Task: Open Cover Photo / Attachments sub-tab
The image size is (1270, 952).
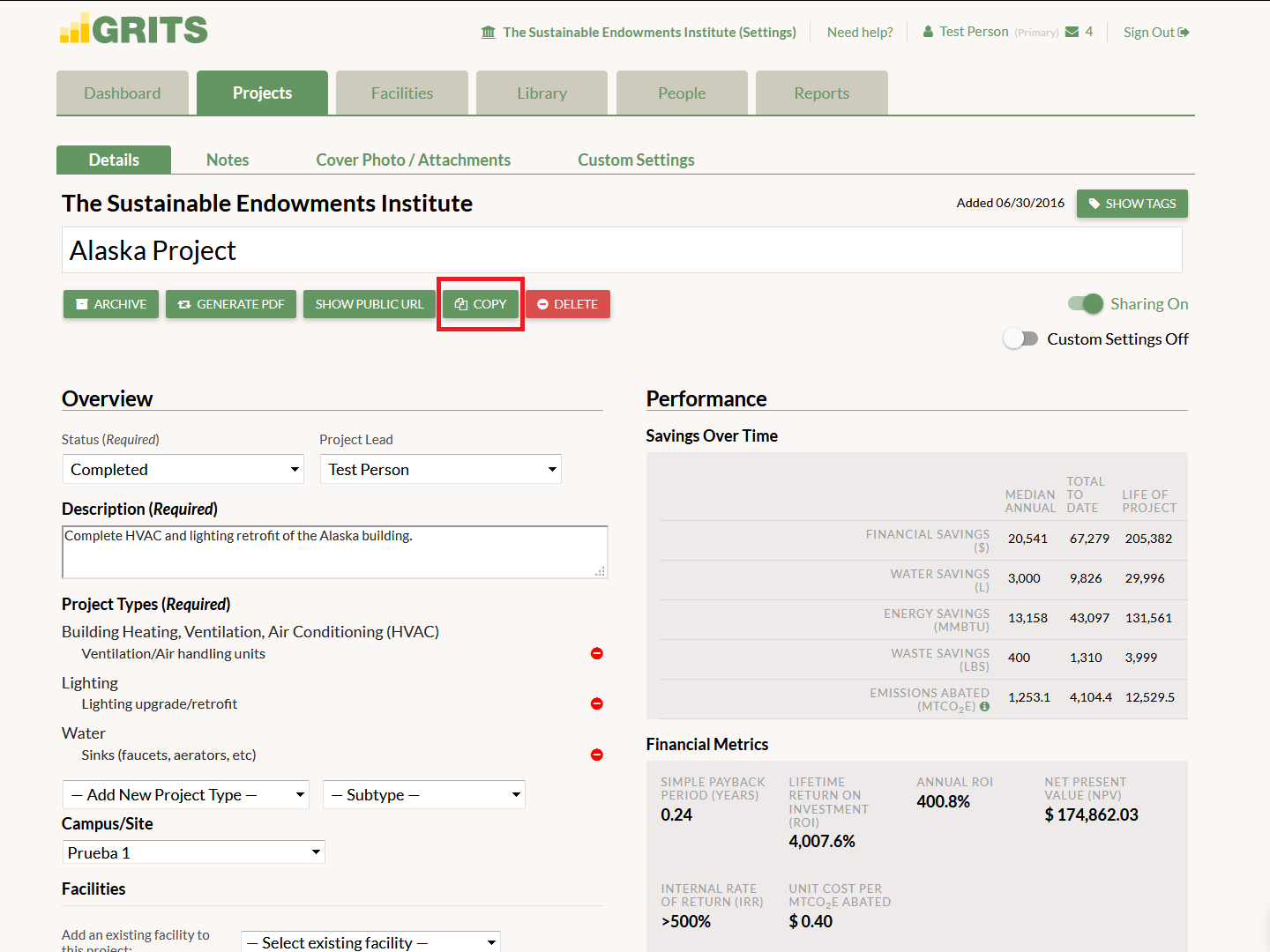Action: click(414, 160)
